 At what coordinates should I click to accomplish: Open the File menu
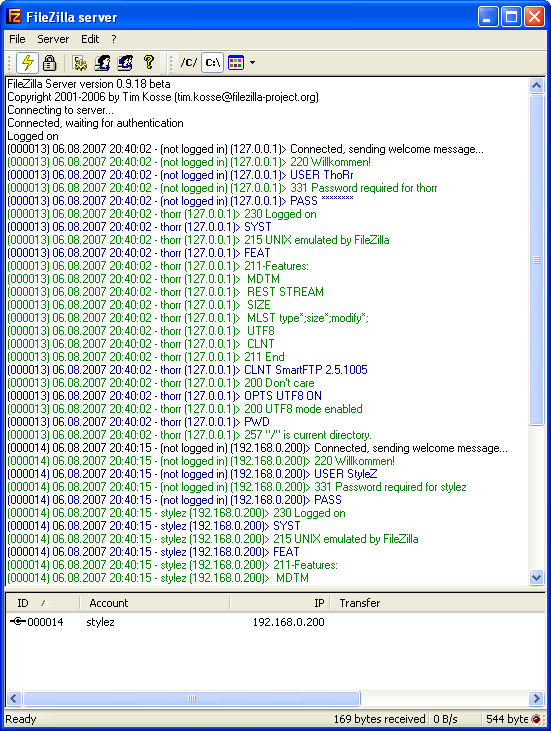pyautogui.click(x=17, y=39)
